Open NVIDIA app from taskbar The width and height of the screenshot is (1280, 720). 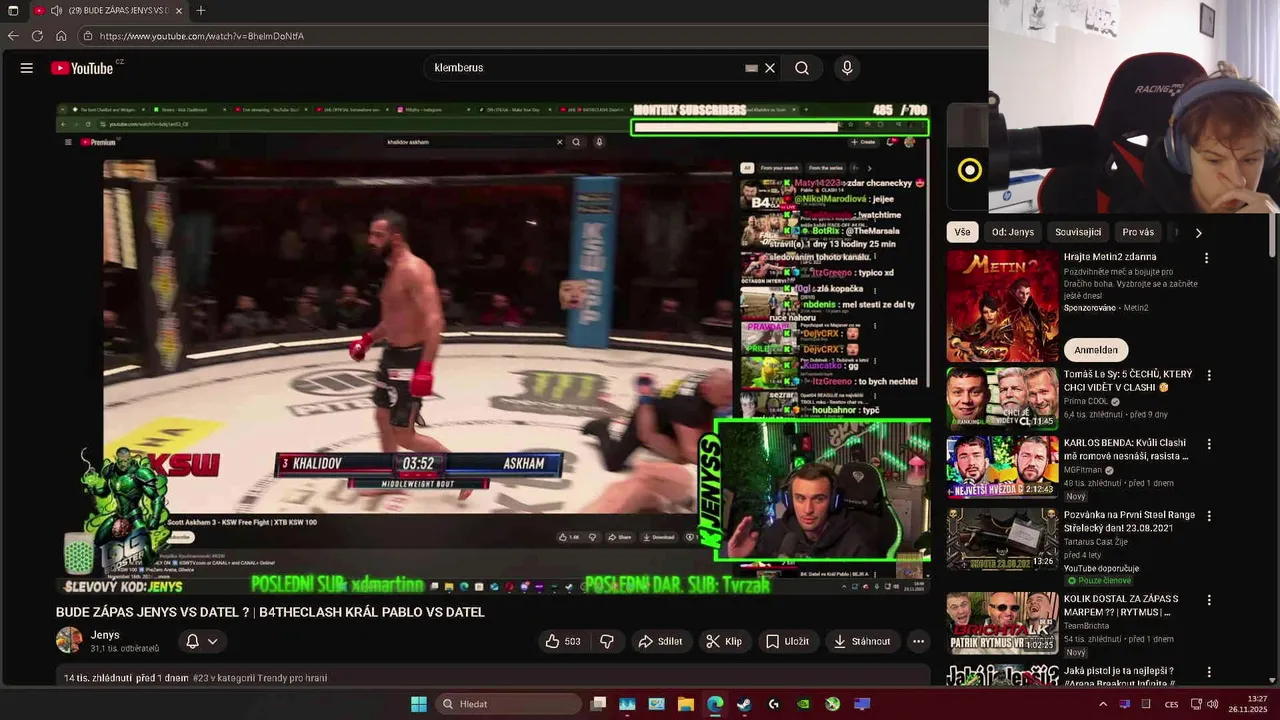(x=803, y=704)
